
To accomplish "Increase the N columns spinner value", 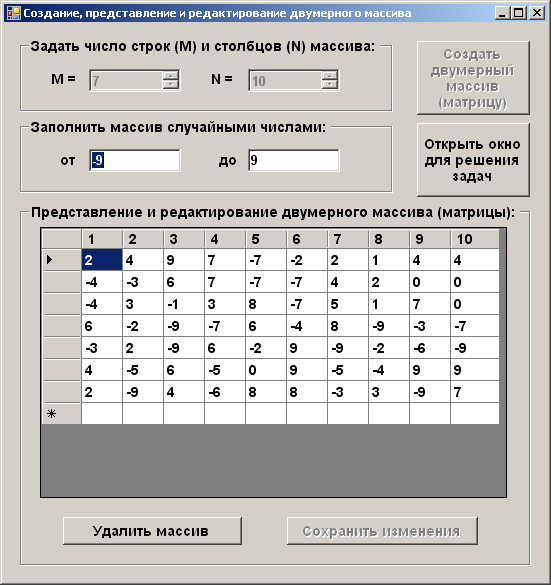I will pos(329,75).
